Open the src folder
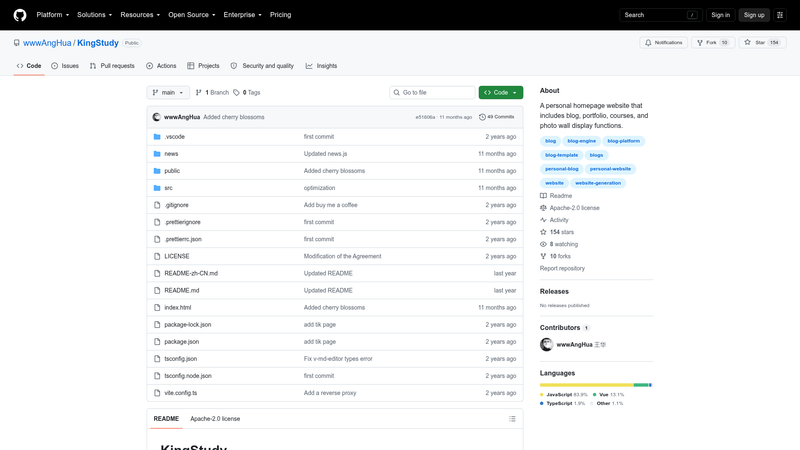Viewport: 800px width, 450px height. (168, 188)
